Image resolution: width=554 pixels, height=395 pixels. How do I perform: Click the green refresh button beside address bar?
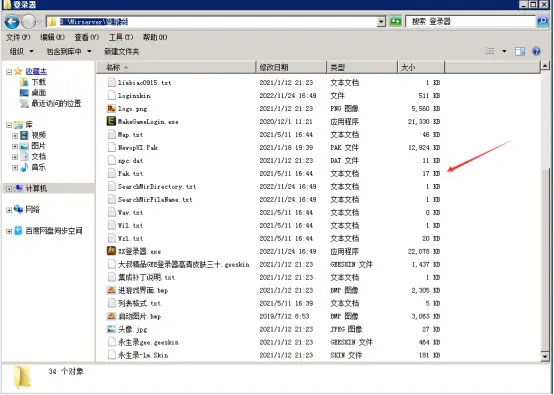pos(396,22)
